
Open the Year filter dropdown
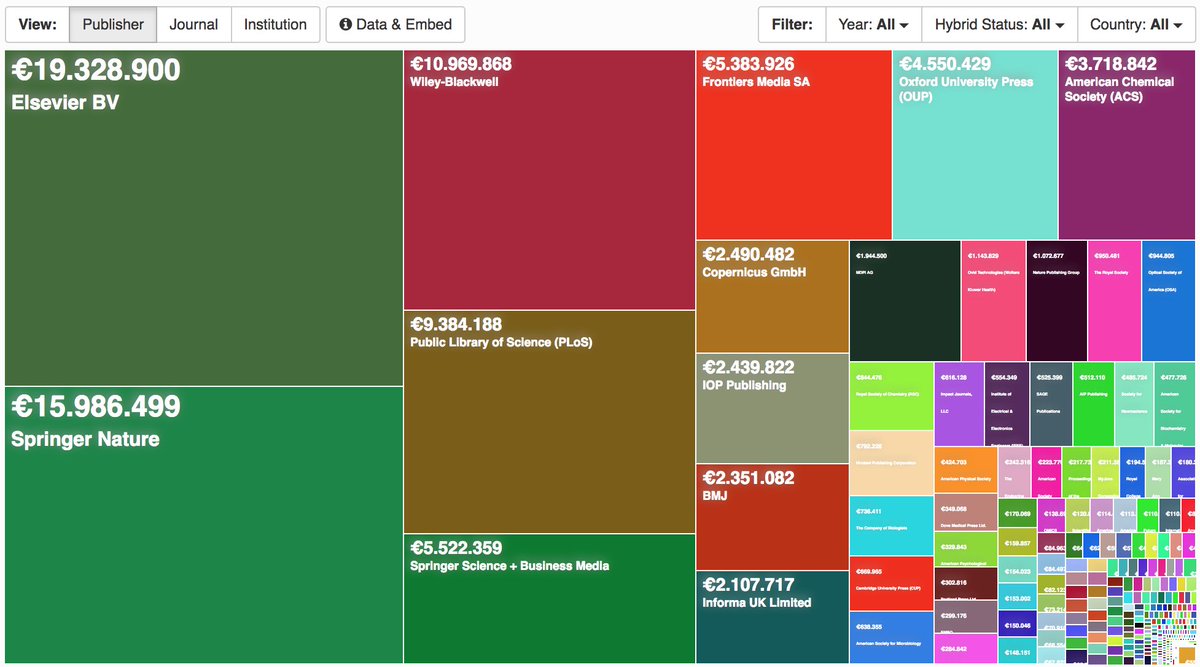871,24
